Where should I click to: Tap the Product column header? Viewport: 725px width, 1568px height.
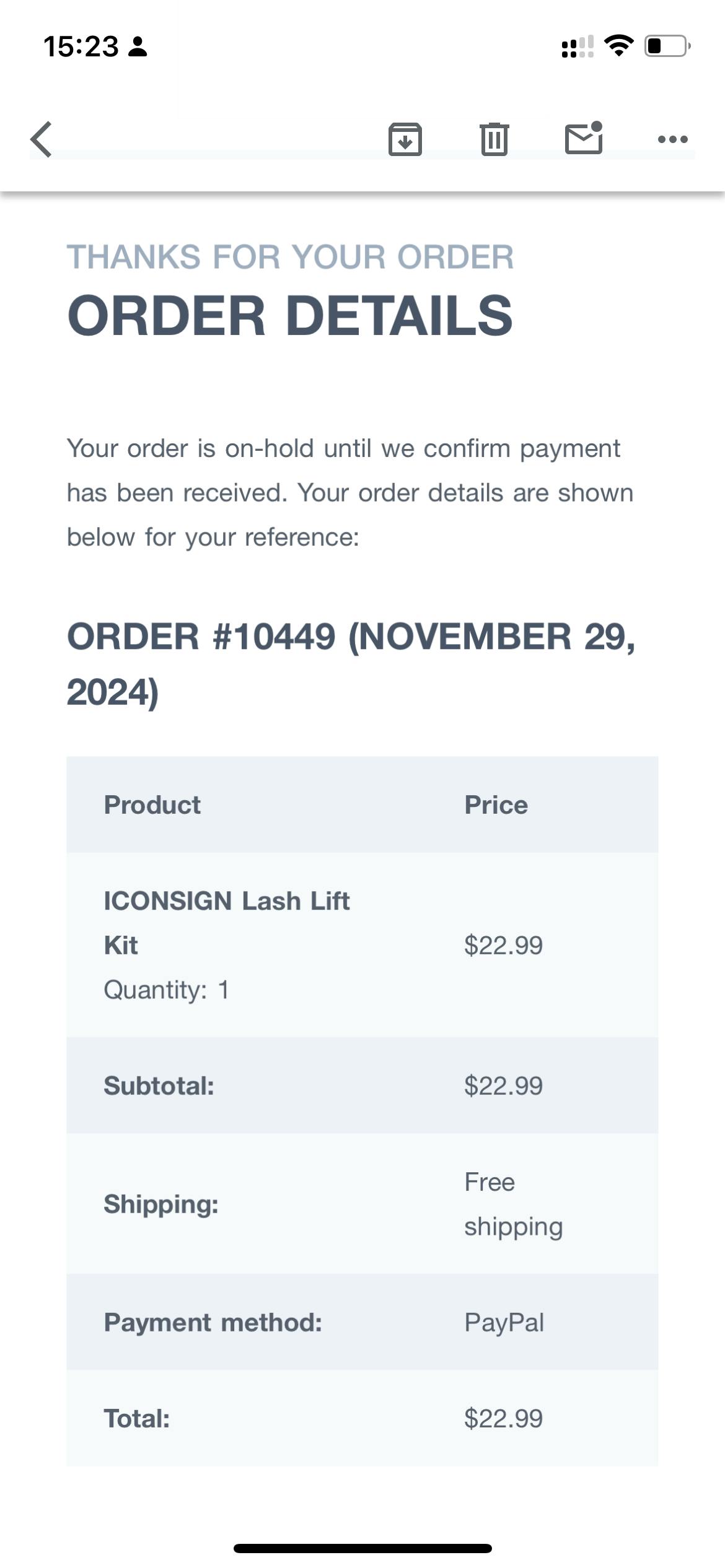(152, 804)
